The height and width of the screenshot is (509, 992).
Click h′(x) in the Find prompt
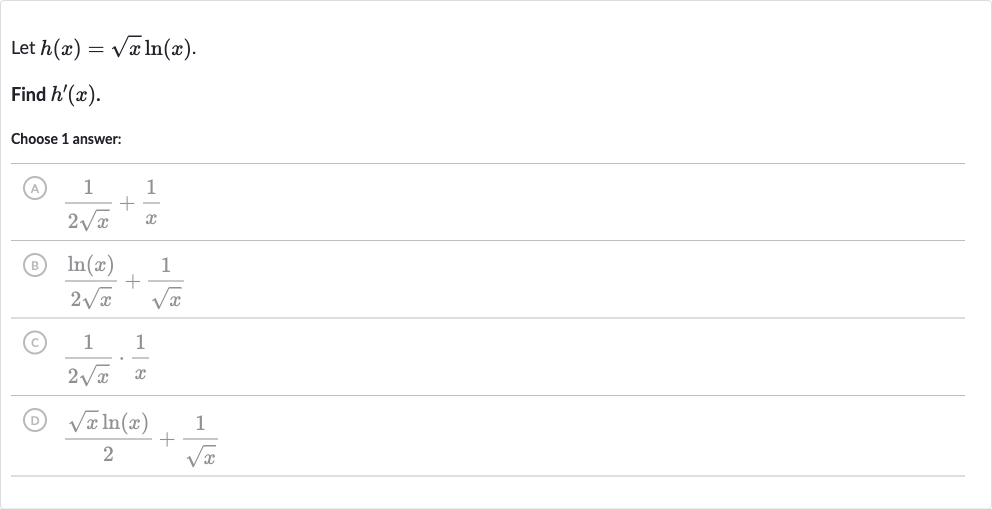click(x=74, y=95)
